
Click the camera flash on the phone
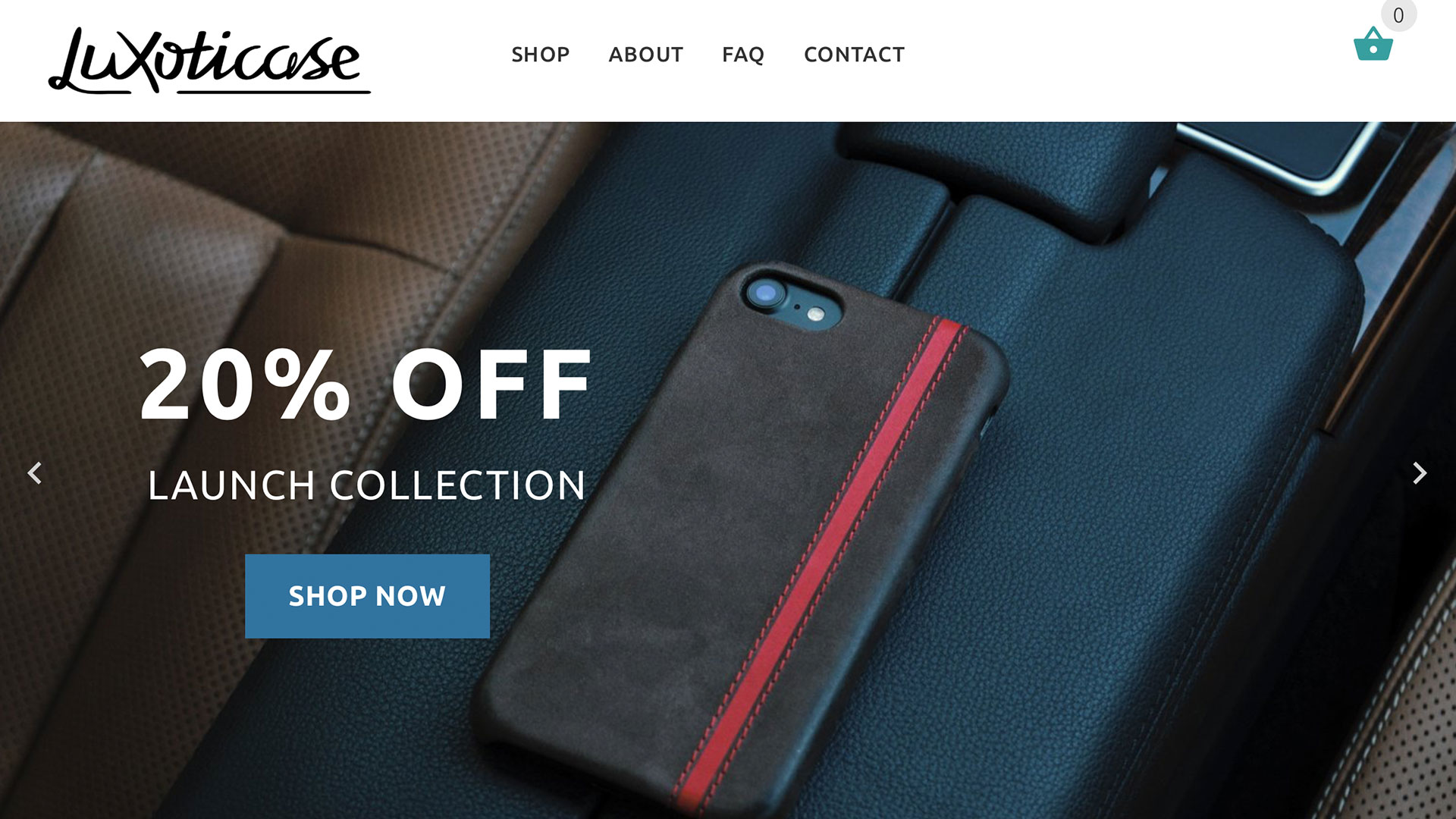pyautogui.click(x=816, y=314)
